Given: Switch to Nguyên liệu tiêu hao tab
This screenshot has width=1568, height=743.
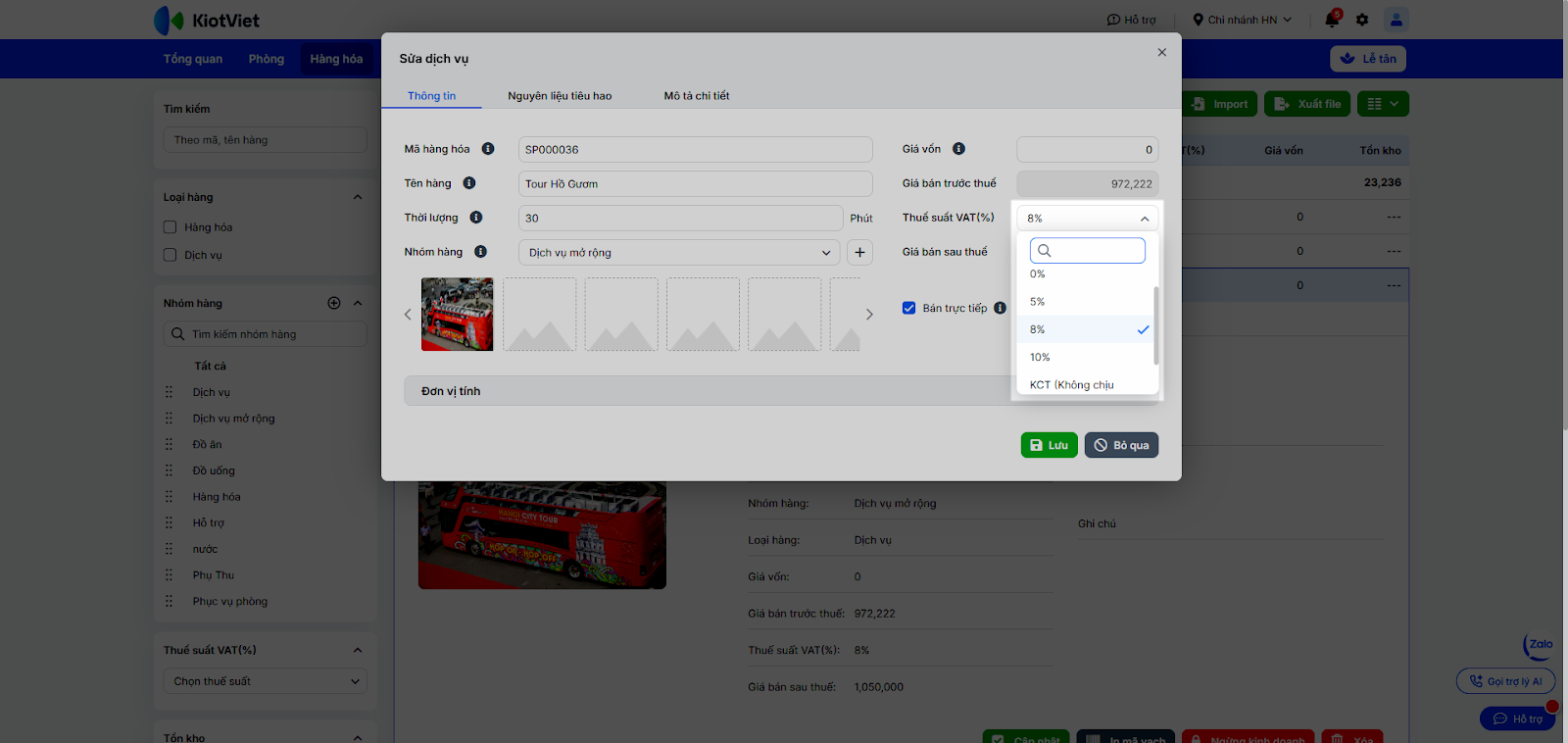Looking at the screenshot, I should [560, 96].
